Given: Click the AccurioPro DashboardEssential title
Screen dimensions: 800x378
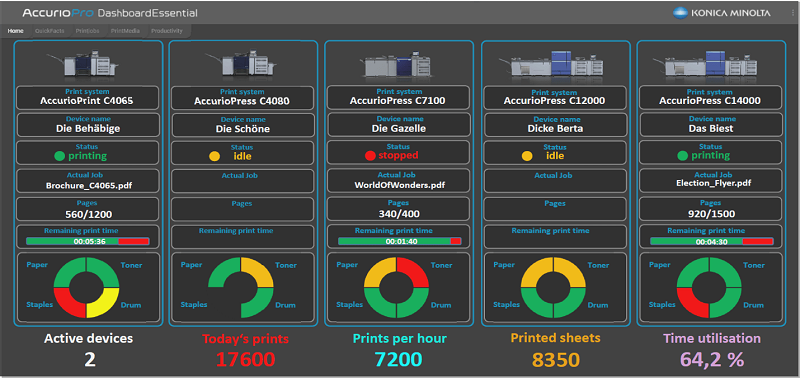Looking at the screenshot, I should click(x=110, y=13).
